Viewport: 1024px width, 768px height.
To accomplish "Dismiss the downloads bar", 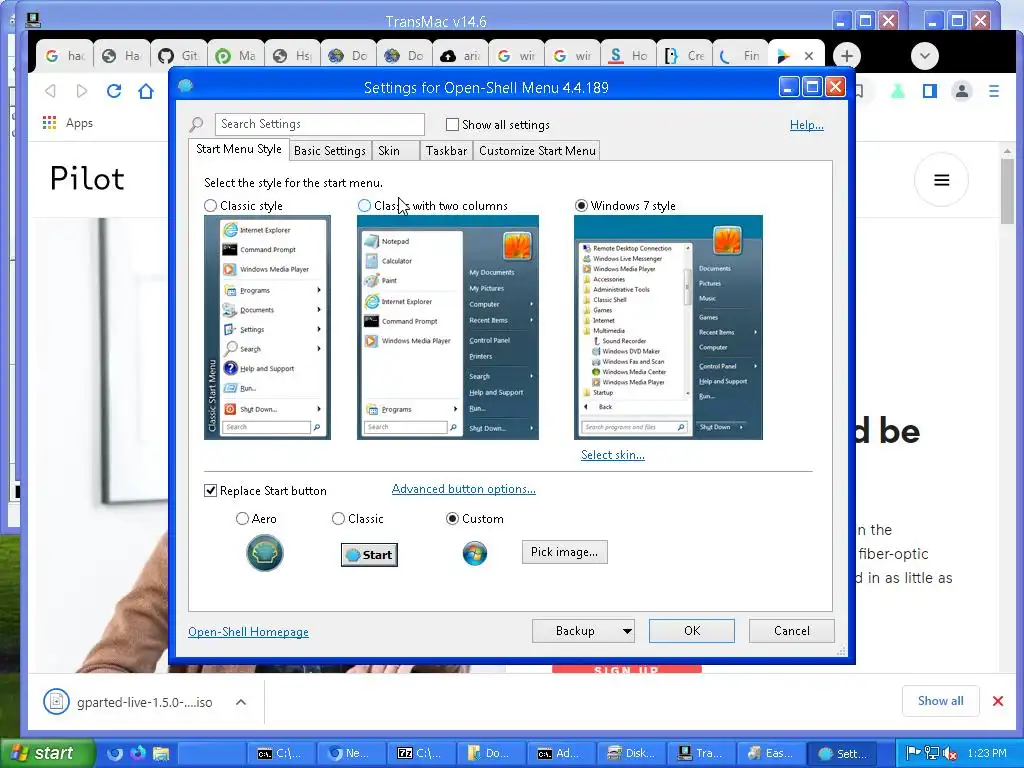I will (998, 701).
